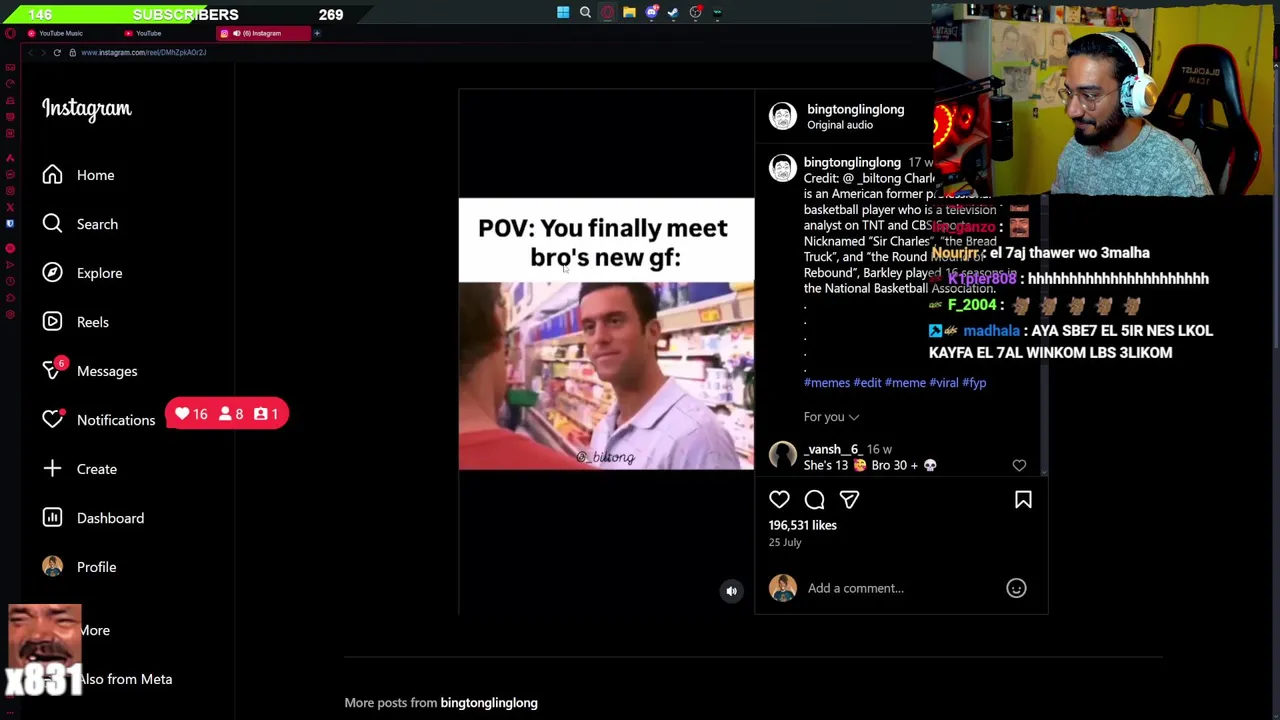Screen dimensions: 1280x720
Task: Click bingtonglinglong in More posts heading
Action: point(489,703)
